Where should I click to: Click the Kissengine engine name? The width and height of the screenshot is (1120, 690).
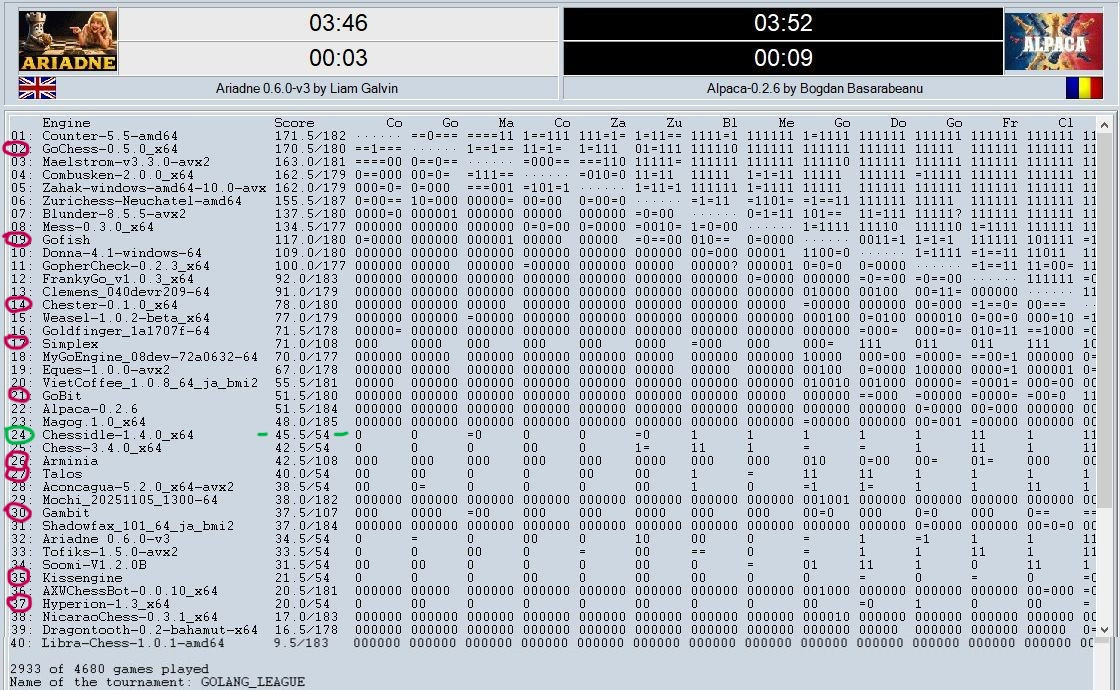pyautogui.click(x=82, y=578)
